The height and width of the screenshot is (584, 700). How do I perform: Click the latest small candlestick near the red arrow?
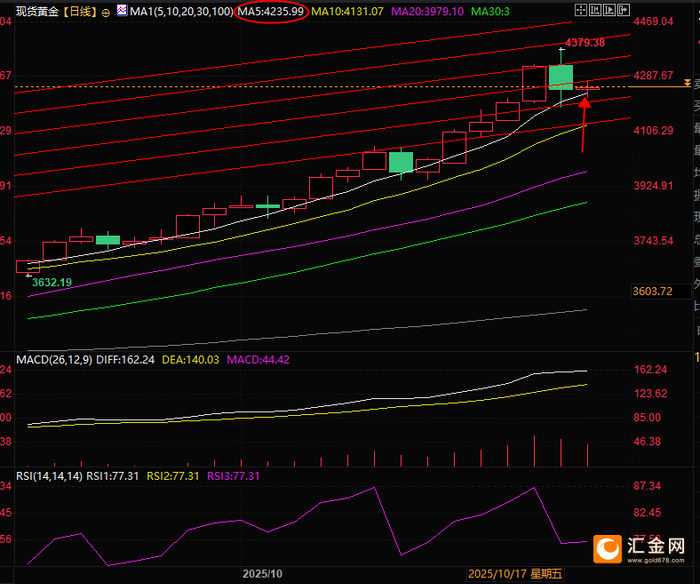click(x=588, y=88)
